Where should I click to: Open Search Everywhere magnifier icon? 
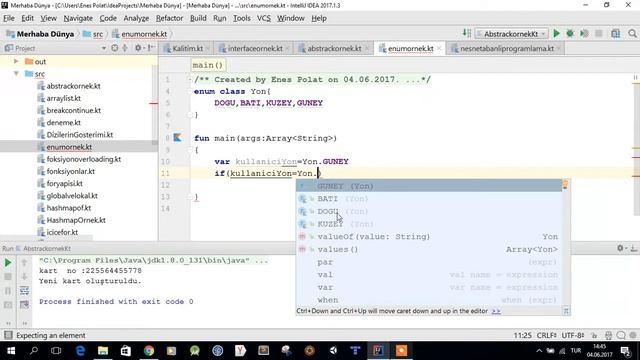click(632, 33)
